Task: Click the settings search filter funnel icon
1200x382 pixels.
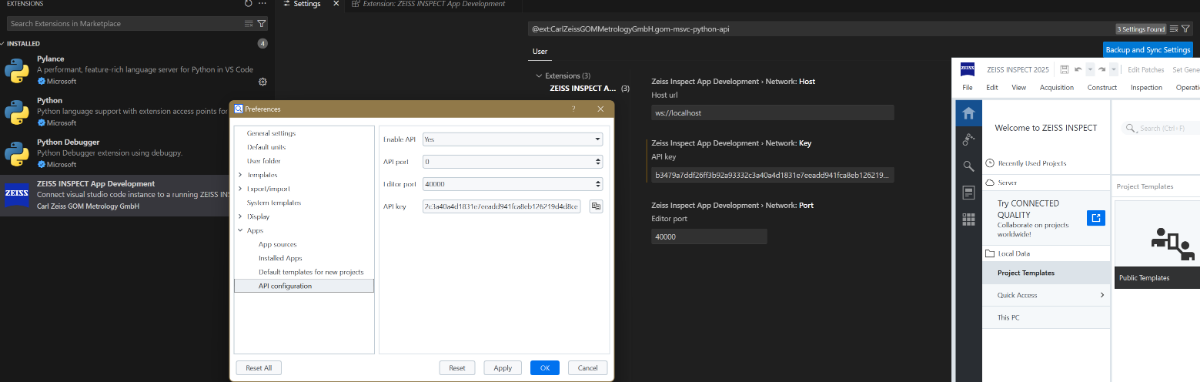Action: click(1186, 29)
